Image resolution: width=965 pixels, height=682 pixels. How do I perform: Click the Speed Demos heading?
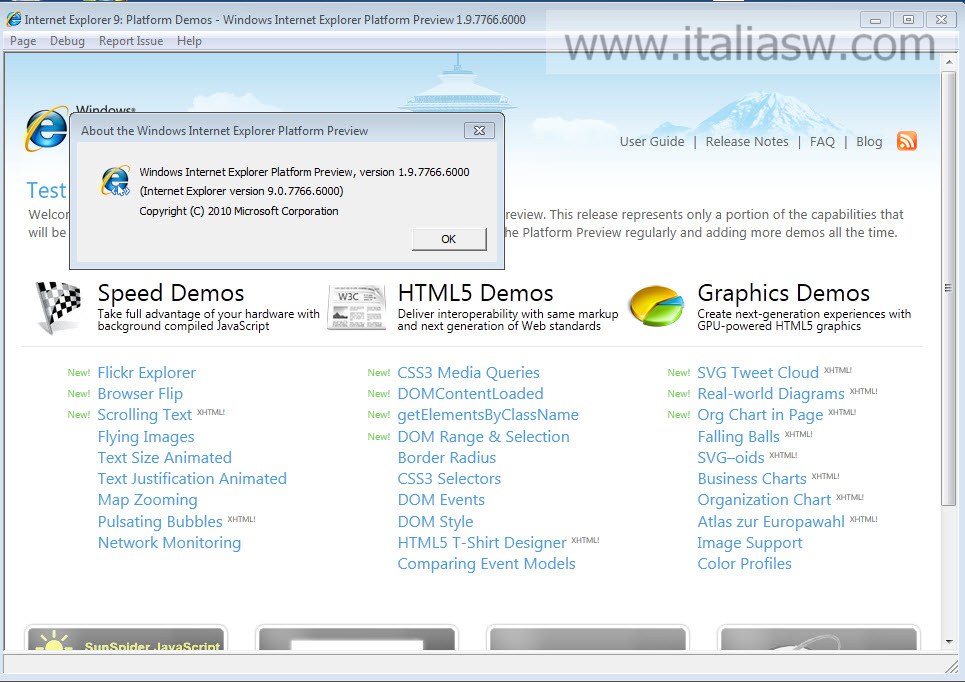170,293
